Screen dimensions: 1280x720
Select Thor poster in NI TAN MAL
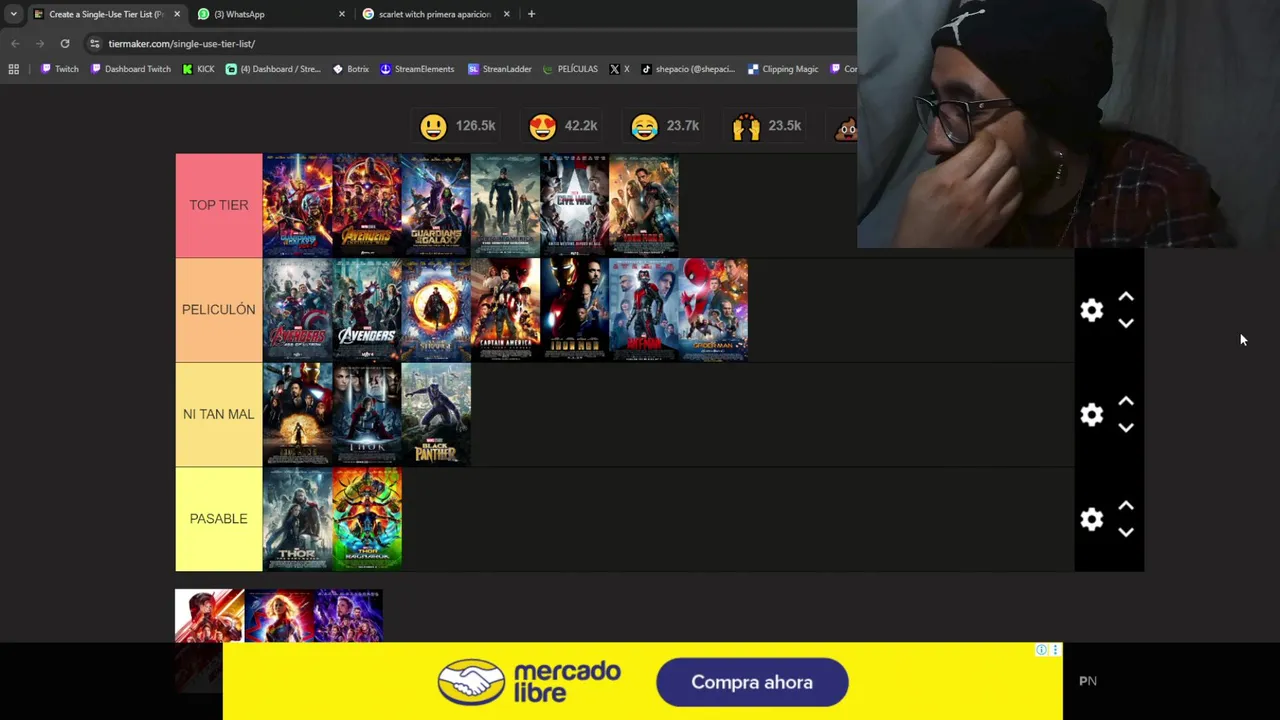367,414
